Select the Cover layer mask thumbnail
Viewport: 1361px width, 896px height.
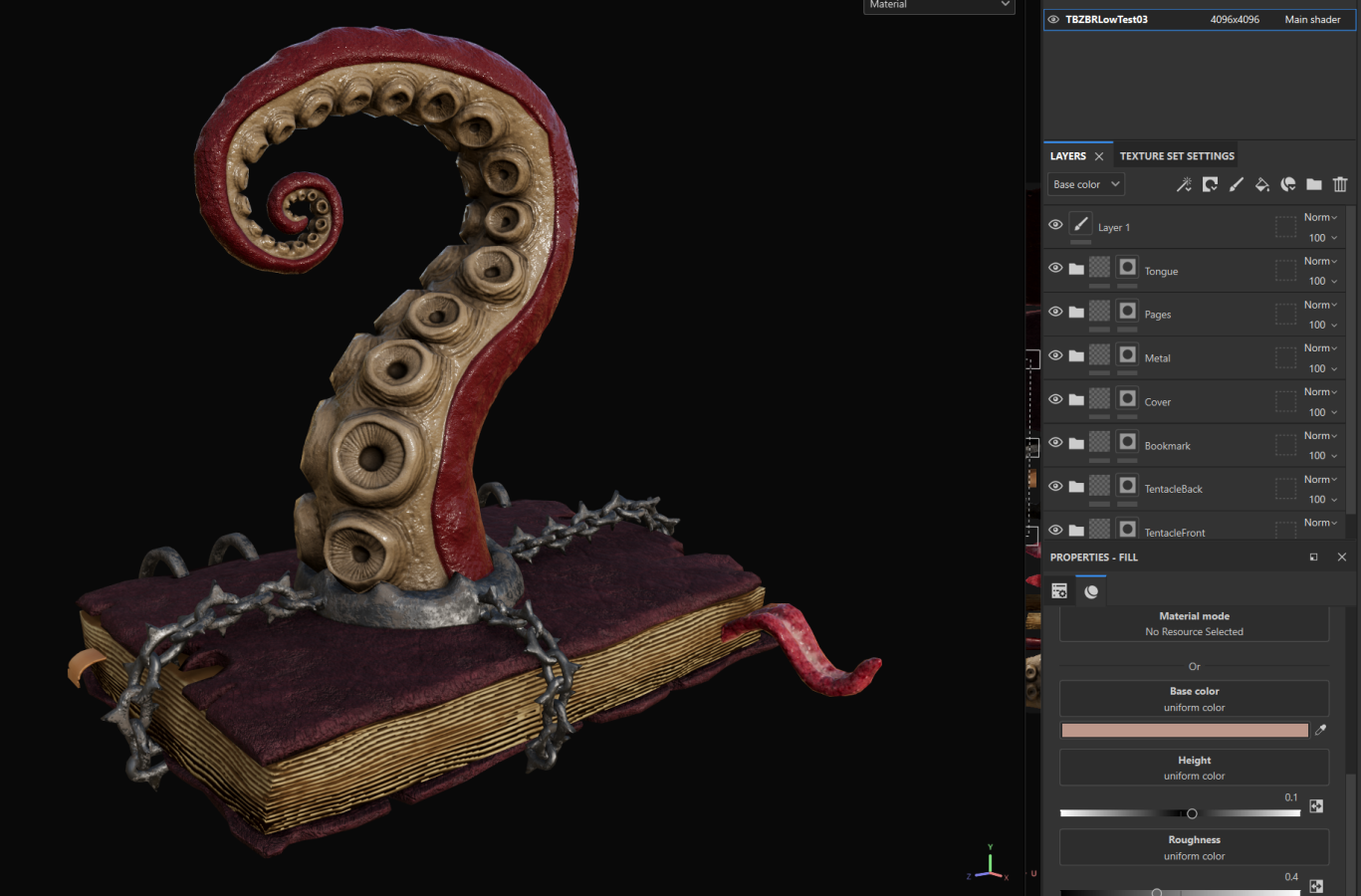click(1127, 398)
